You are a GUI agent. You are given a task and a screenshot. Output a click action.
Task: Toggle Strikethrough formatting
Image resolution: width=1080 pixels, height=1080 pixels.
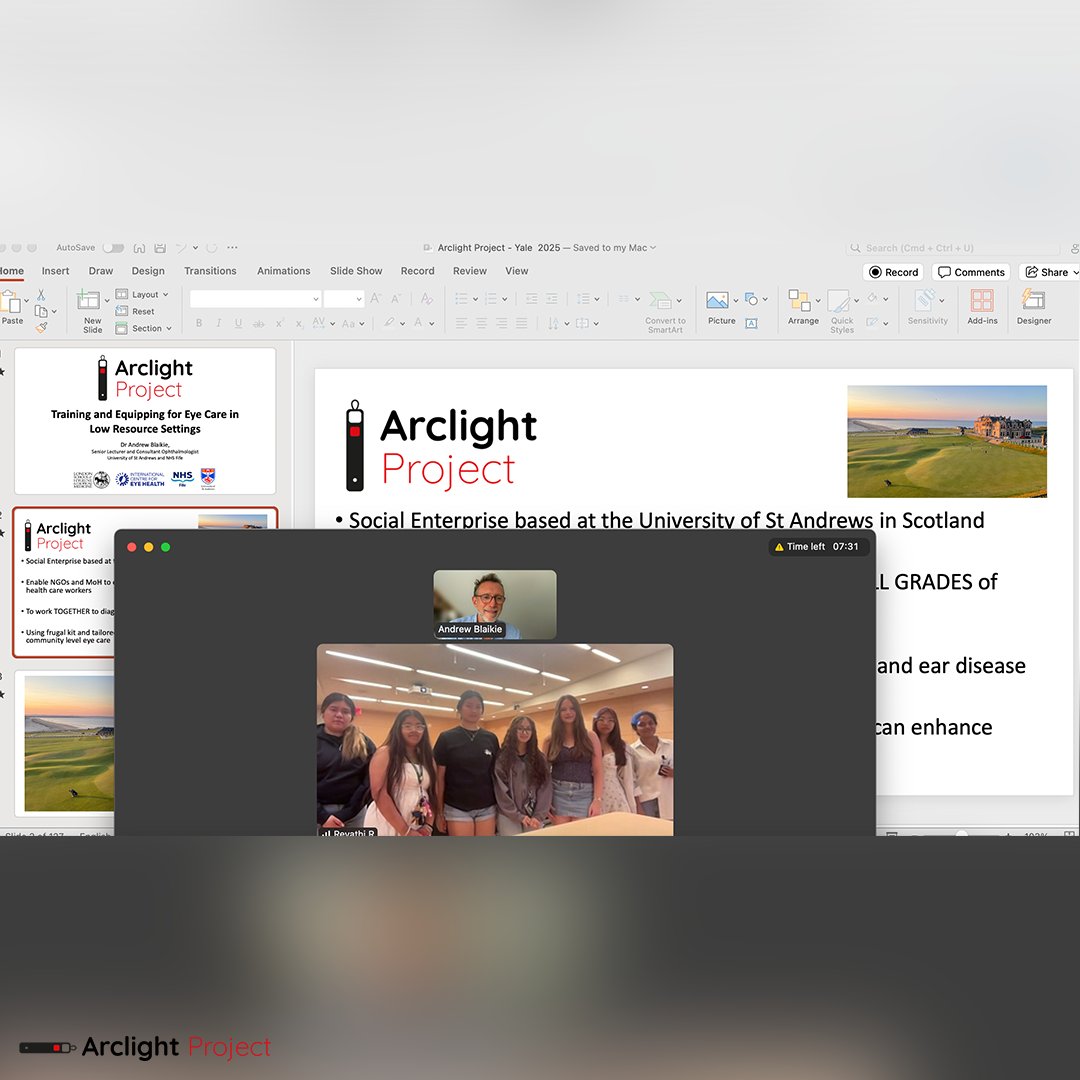pos(259,323)
